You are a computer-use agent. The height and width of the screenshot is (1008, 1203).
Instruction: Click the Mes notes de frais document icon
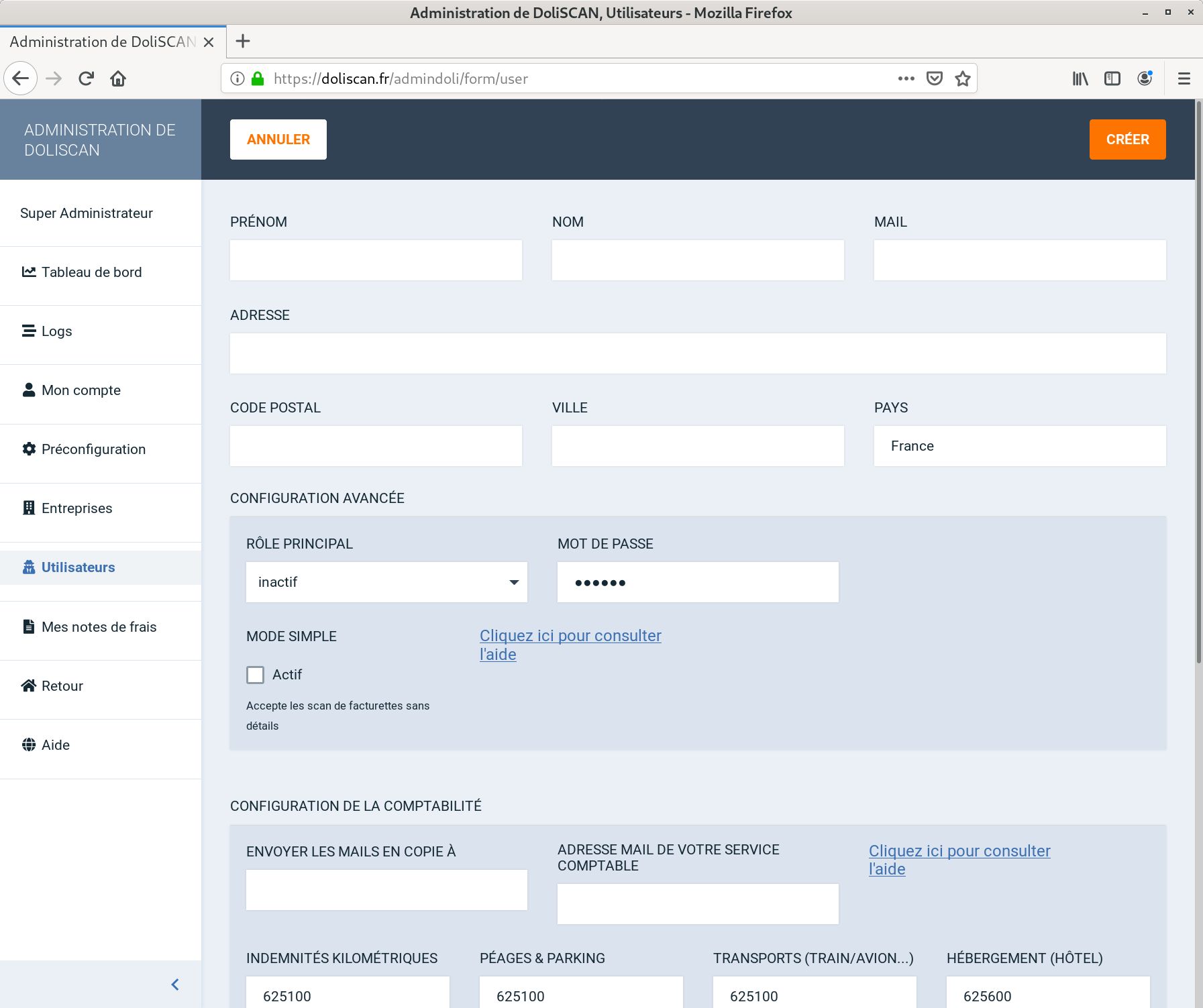pyautogui.click(x=28, y=627)
